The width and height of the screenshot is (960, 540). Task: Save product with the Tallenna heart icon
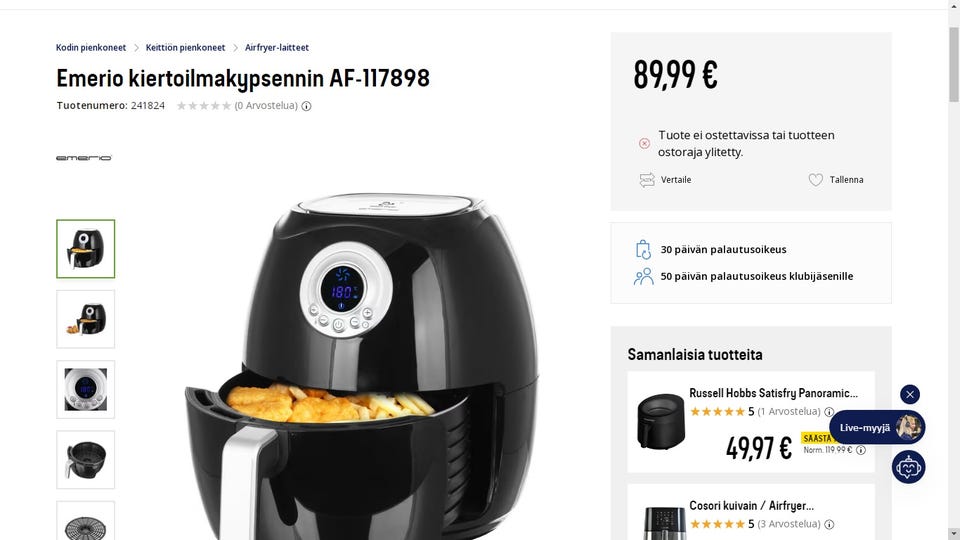(816, 180)
